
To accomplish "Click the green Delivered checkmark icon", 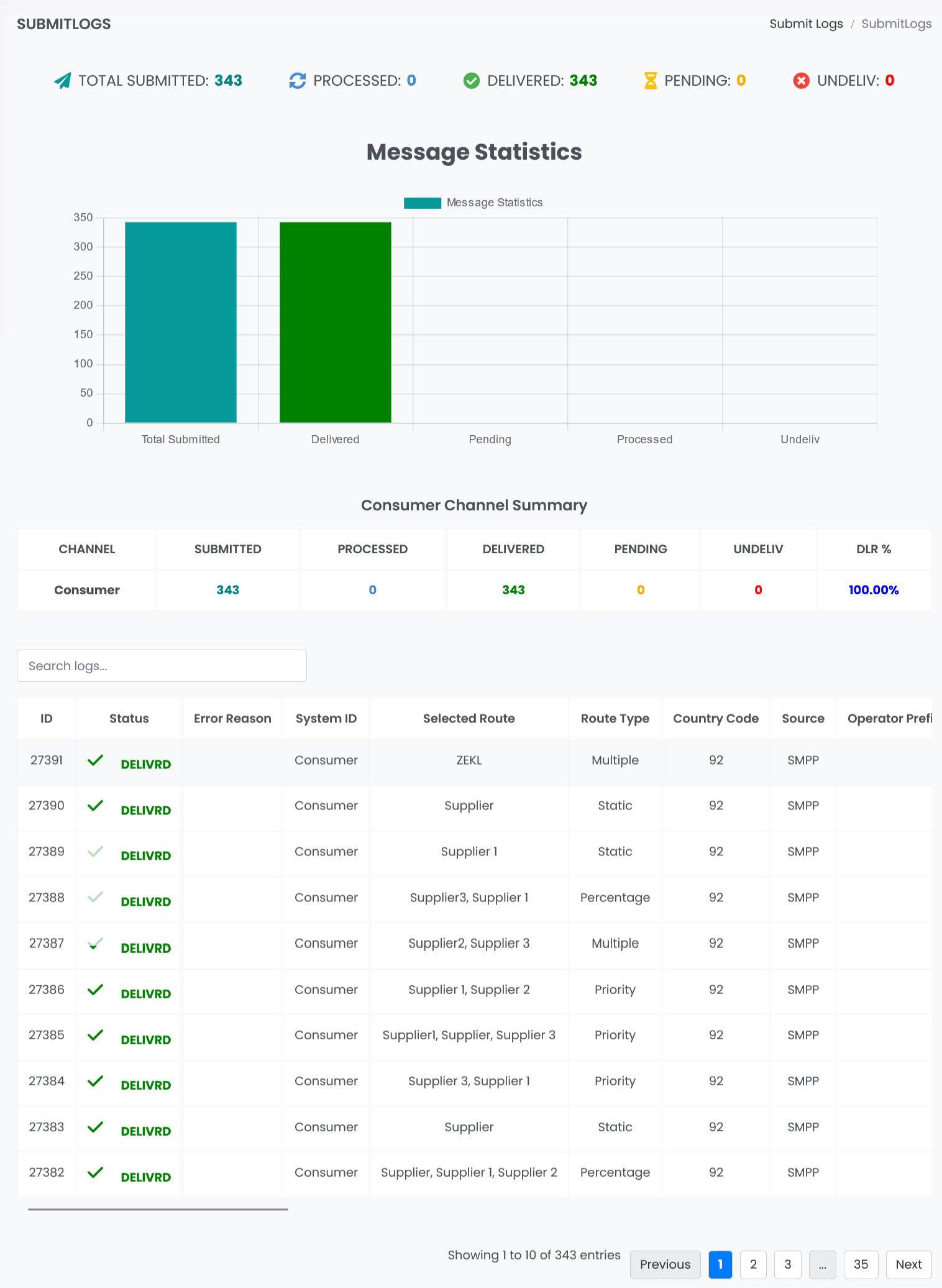I will click(x=472, y=81).
